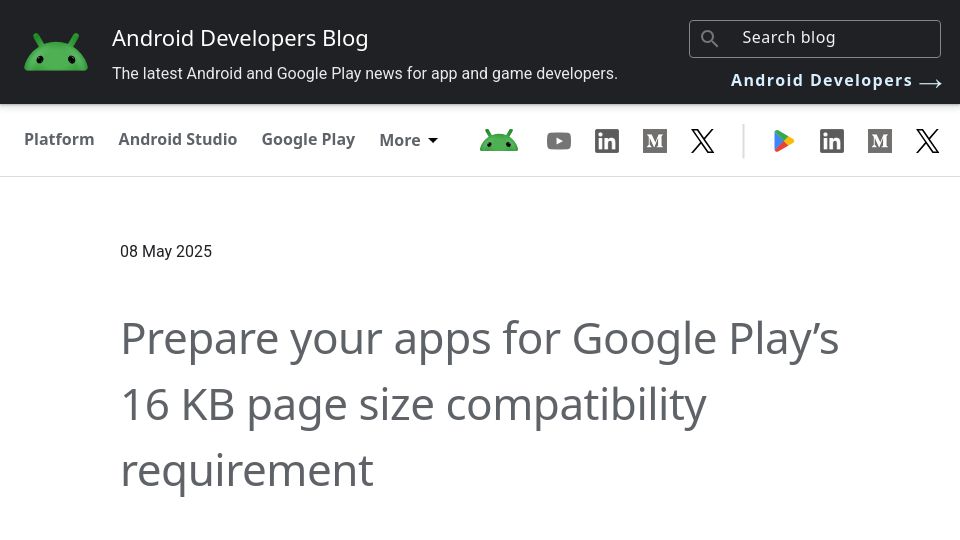
Task: Open the Android LinkedIn icon left of divider
Action: coord(607,141)
